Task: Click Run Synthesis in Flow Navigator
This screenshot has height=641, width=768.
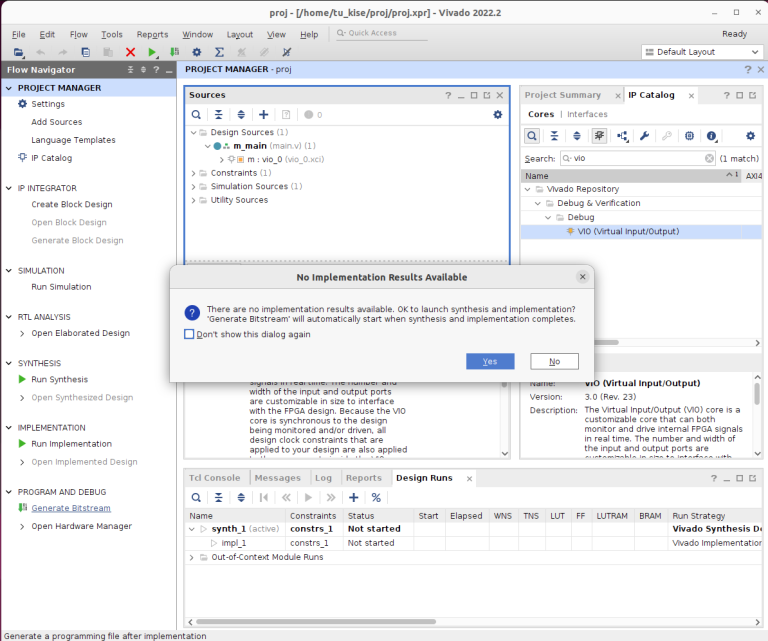Action: (x=59, y=379)
